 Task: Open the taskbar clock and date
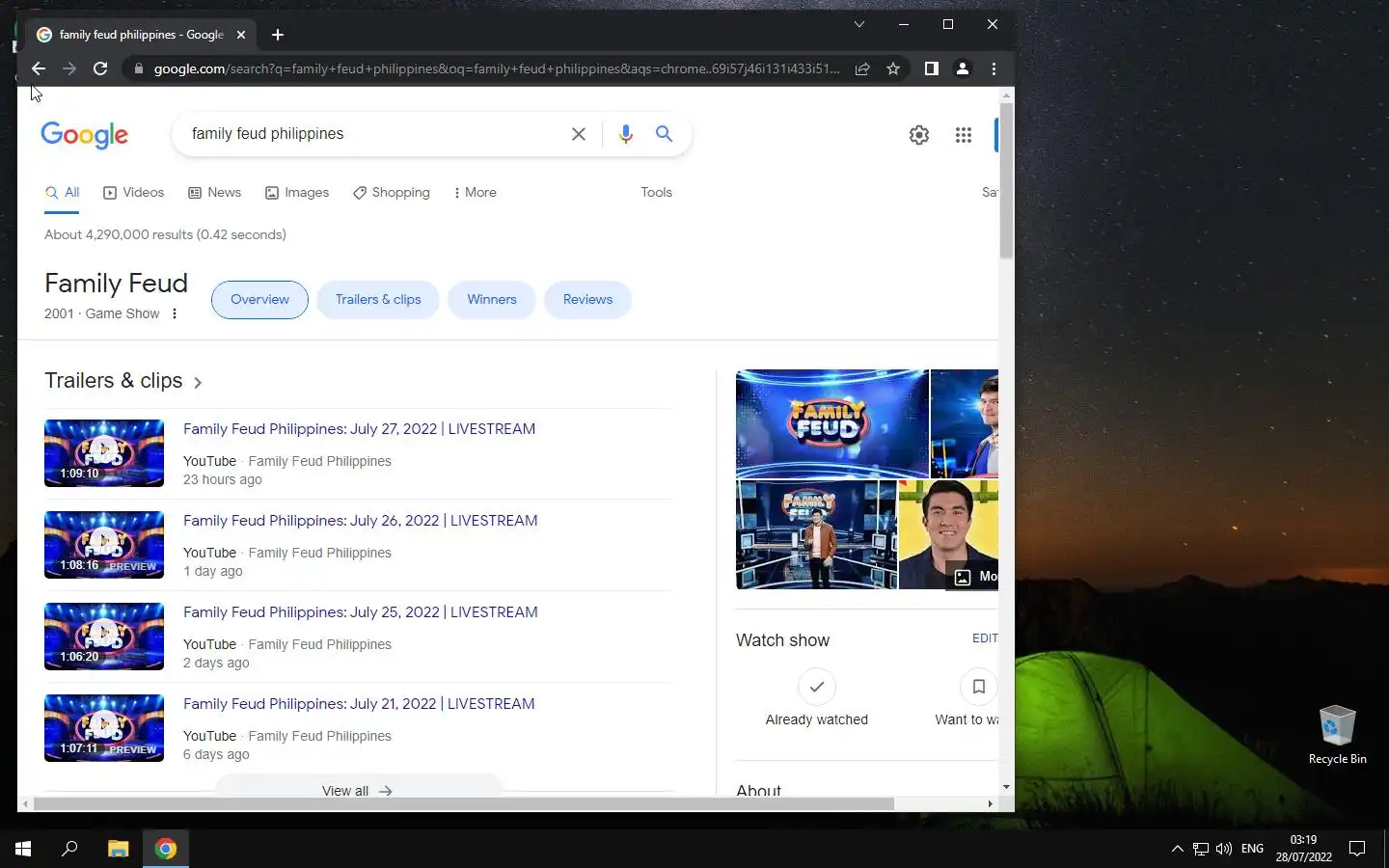click(x=1303, y=849)
